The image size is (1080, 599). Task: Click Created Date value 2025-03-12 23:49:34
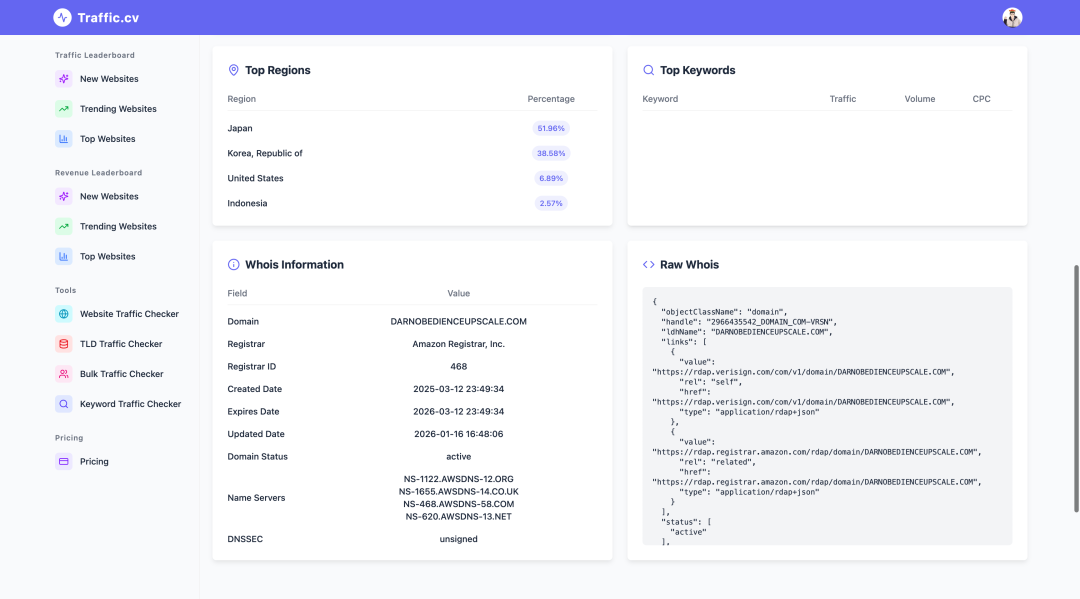458,389
